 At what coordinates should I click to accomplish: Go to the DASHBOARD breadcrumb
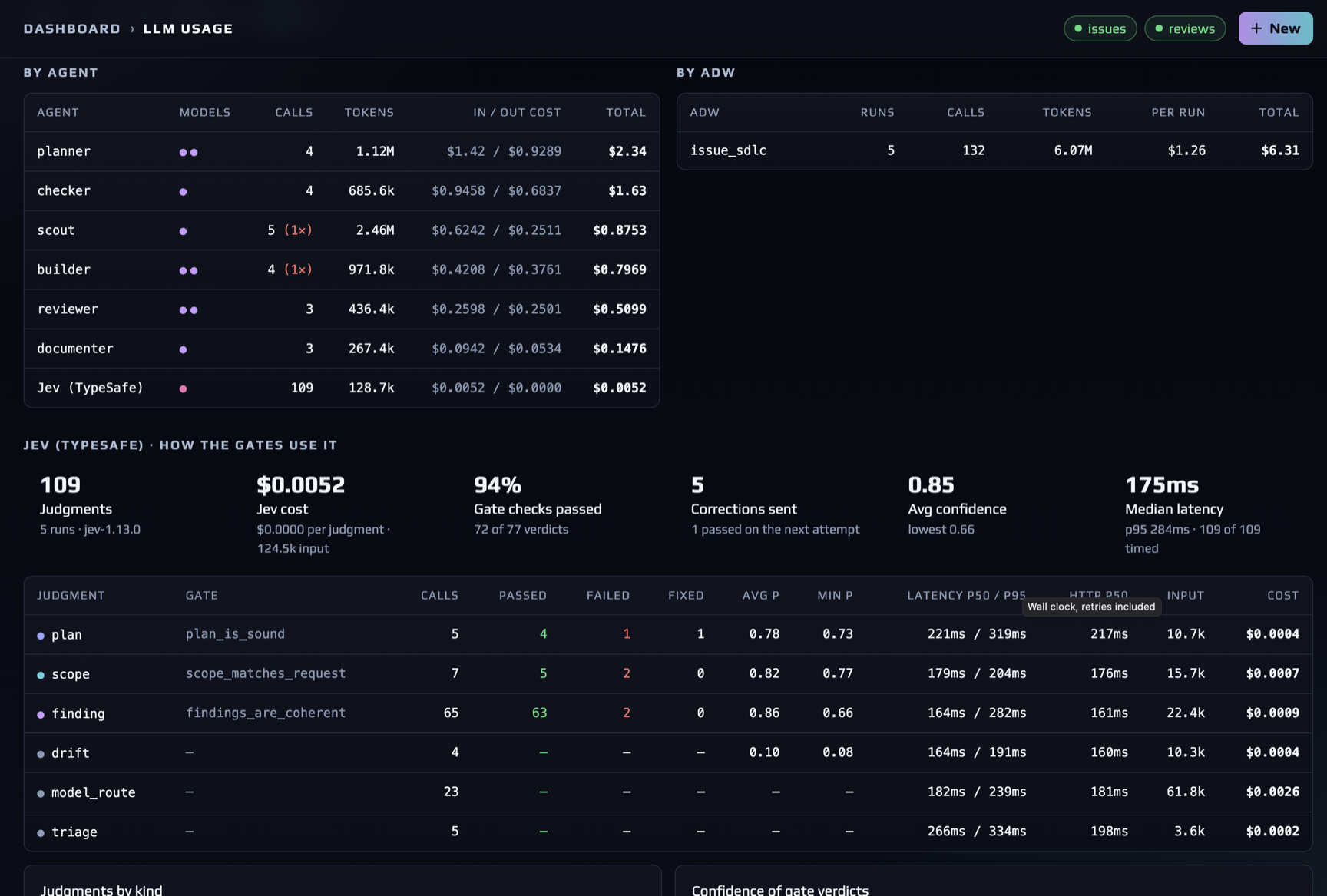72,28
